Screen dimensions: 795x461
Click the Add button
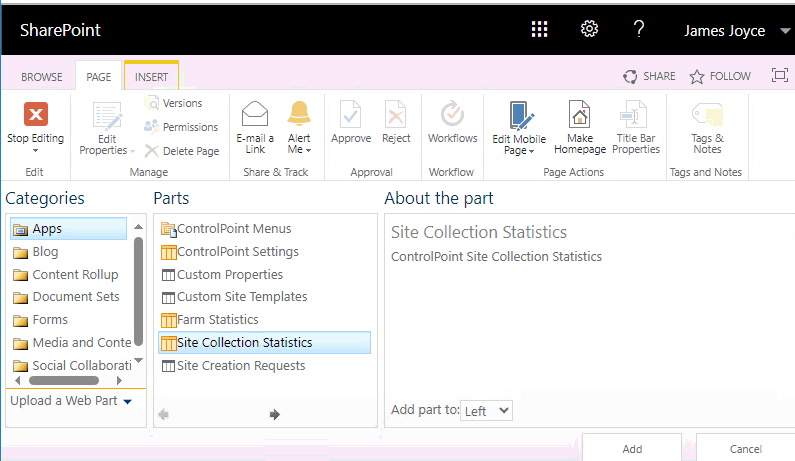pos(632,449)
